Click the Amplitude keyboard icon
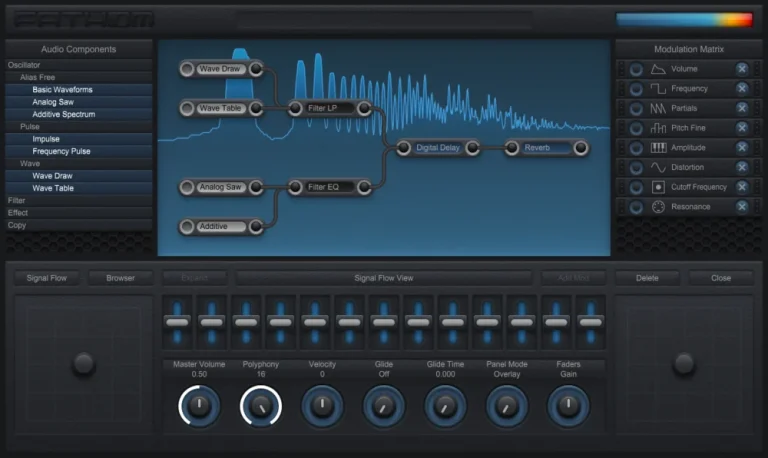This screenshot has height=458, width=768. (658, 147)
